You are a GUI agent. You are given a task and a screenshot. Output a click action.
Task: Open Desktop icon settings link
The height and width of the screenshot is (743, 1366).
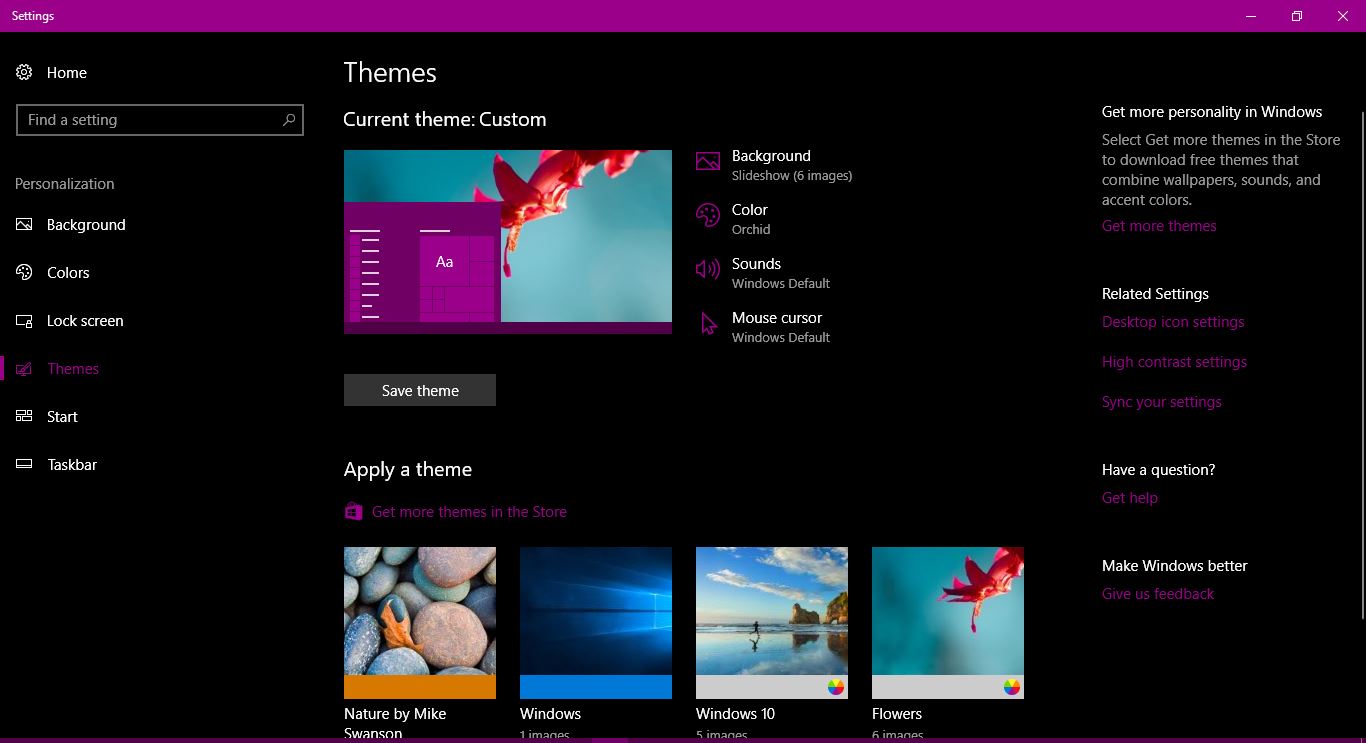pyautogui.click(x=1173, y=322)
